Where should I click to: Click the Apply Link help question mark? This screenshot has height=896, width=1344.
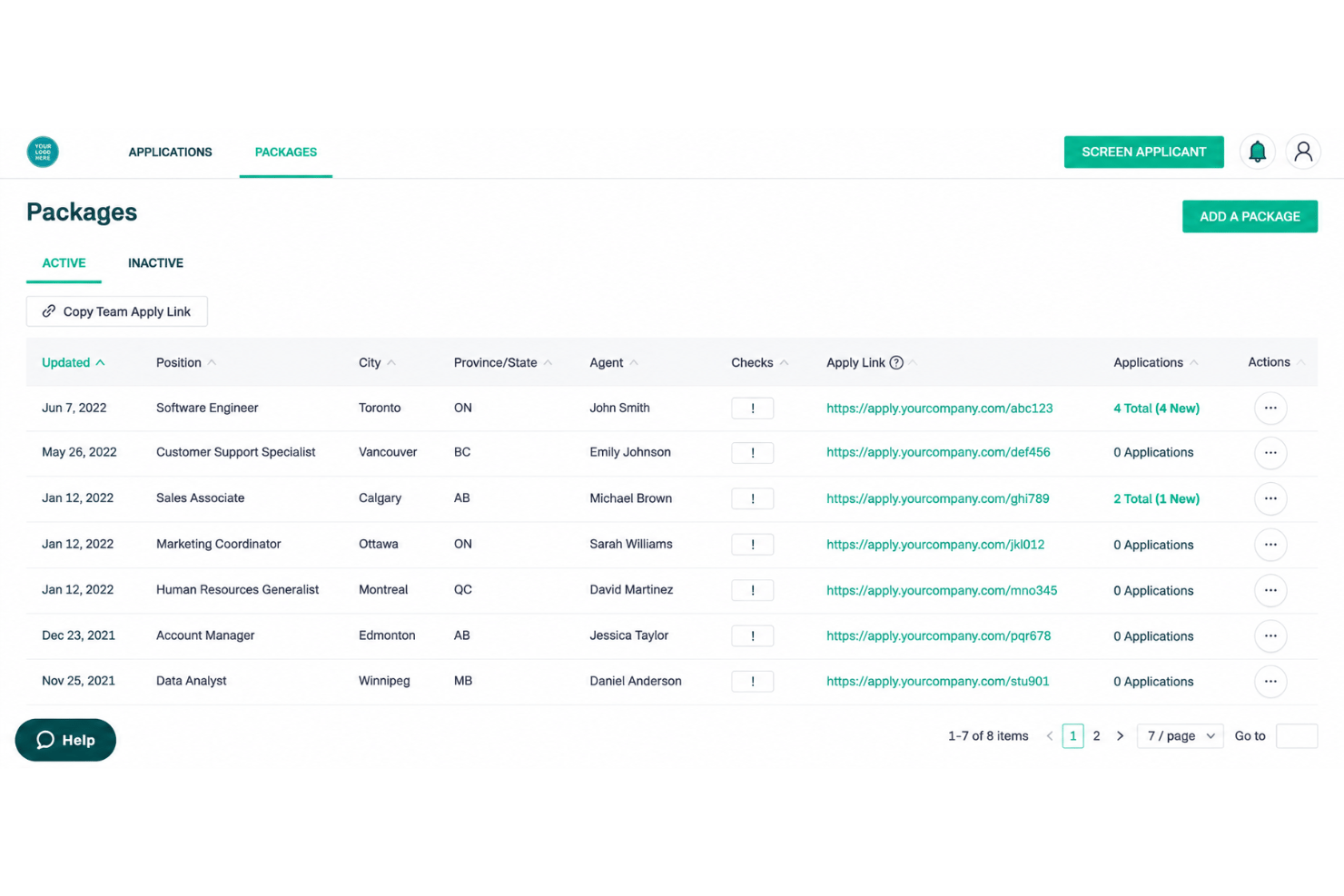click(896, 362)
